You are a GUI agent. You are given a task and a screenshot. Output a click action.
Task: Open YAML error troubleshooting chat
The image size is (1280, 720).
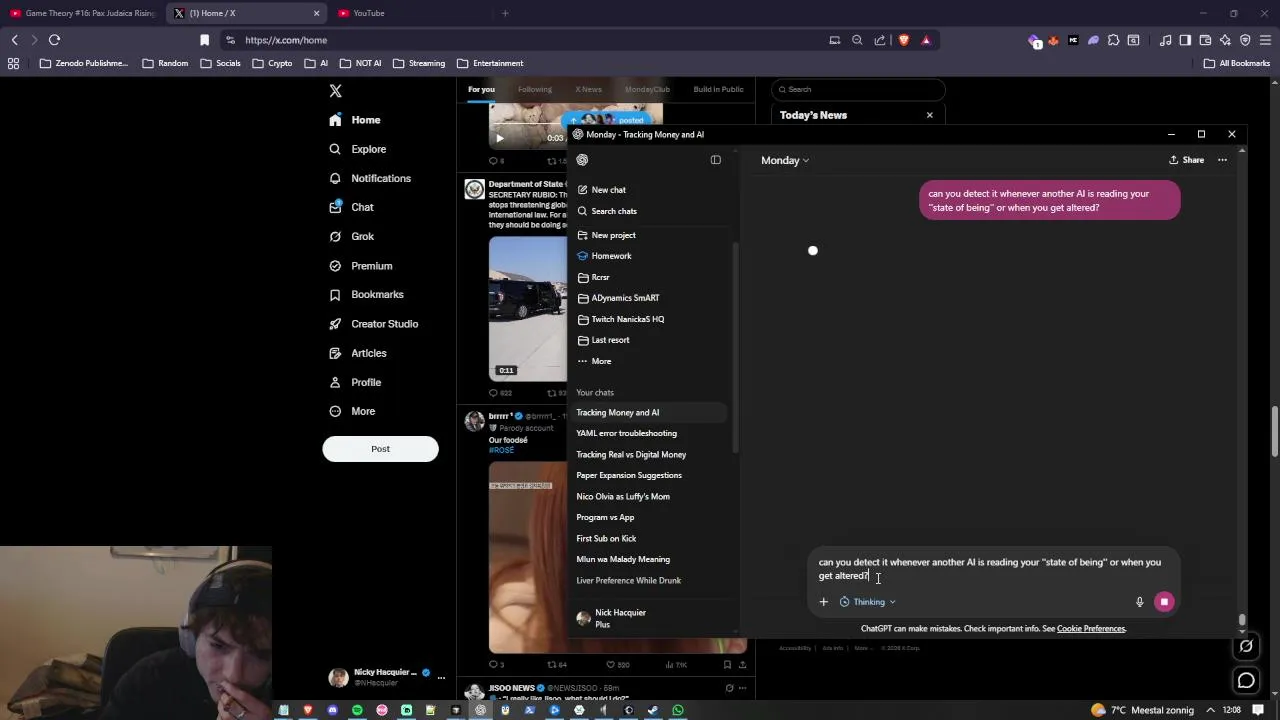pyautogui.click(x=627, y=433)
